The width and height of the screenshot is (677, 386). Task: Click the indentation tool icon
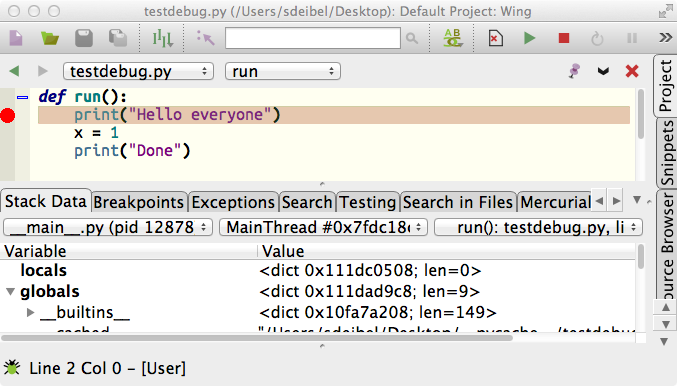[163, 38]
